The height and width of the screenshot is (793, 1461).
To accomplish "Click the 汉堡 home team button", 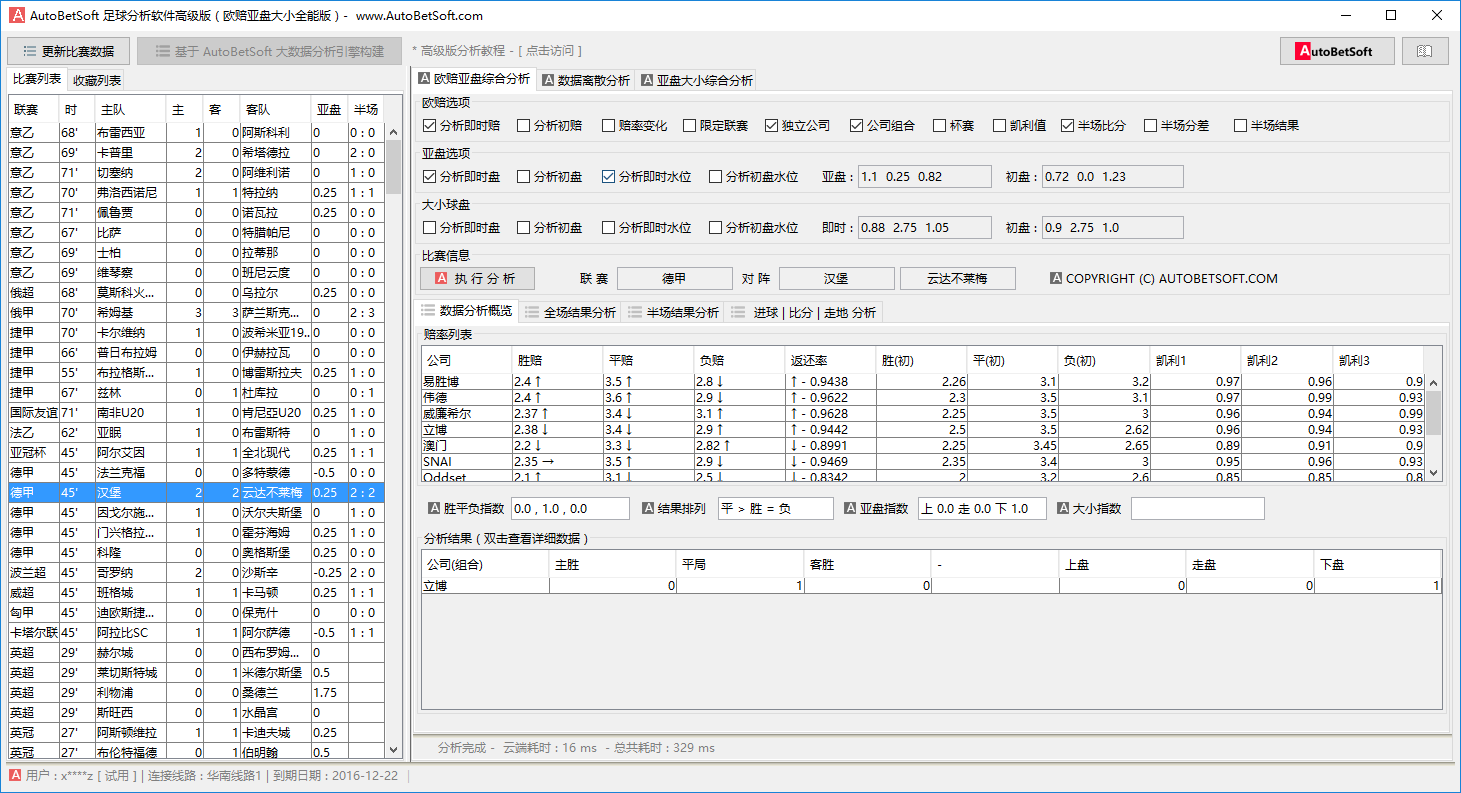I will click(836, 279).
